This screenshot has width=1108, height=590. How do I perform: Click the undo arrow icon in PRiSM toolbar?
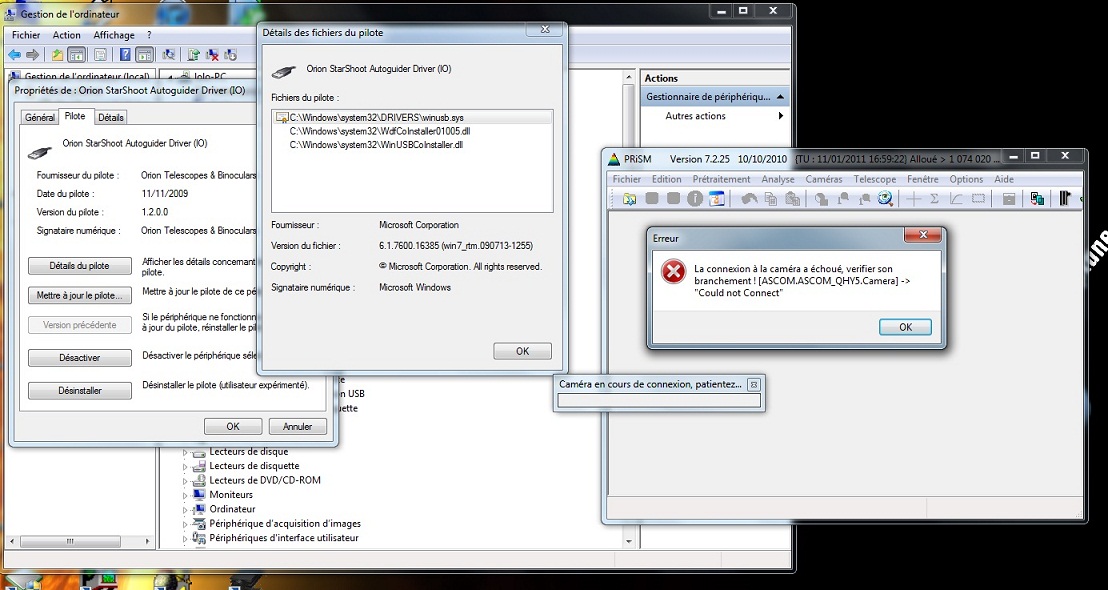pyautogui.click(x=749, y=199)
